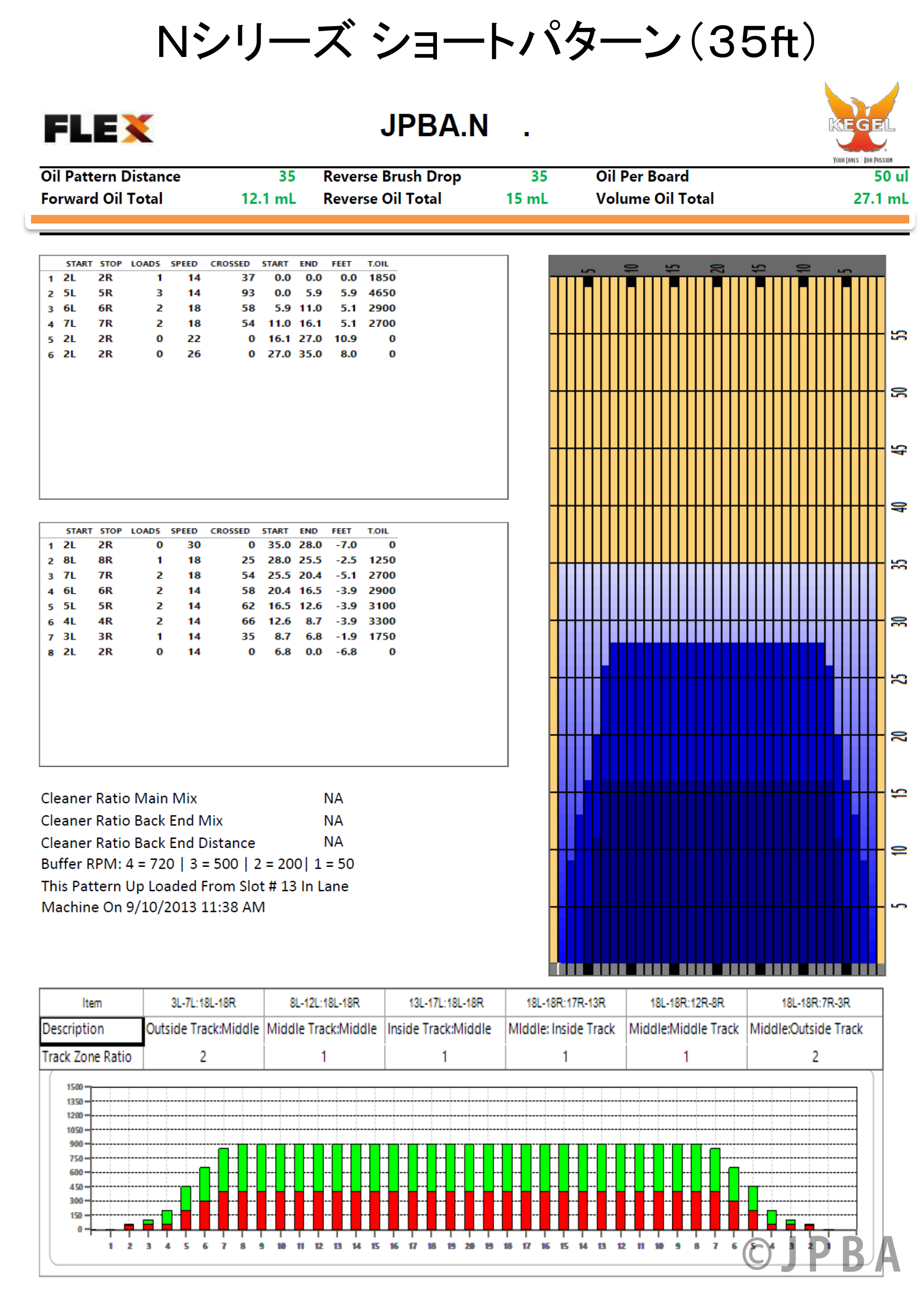Click the Reverse Oil Total value 15 mL
This screenshot has width=924, height=1289.
pos(527,198)
